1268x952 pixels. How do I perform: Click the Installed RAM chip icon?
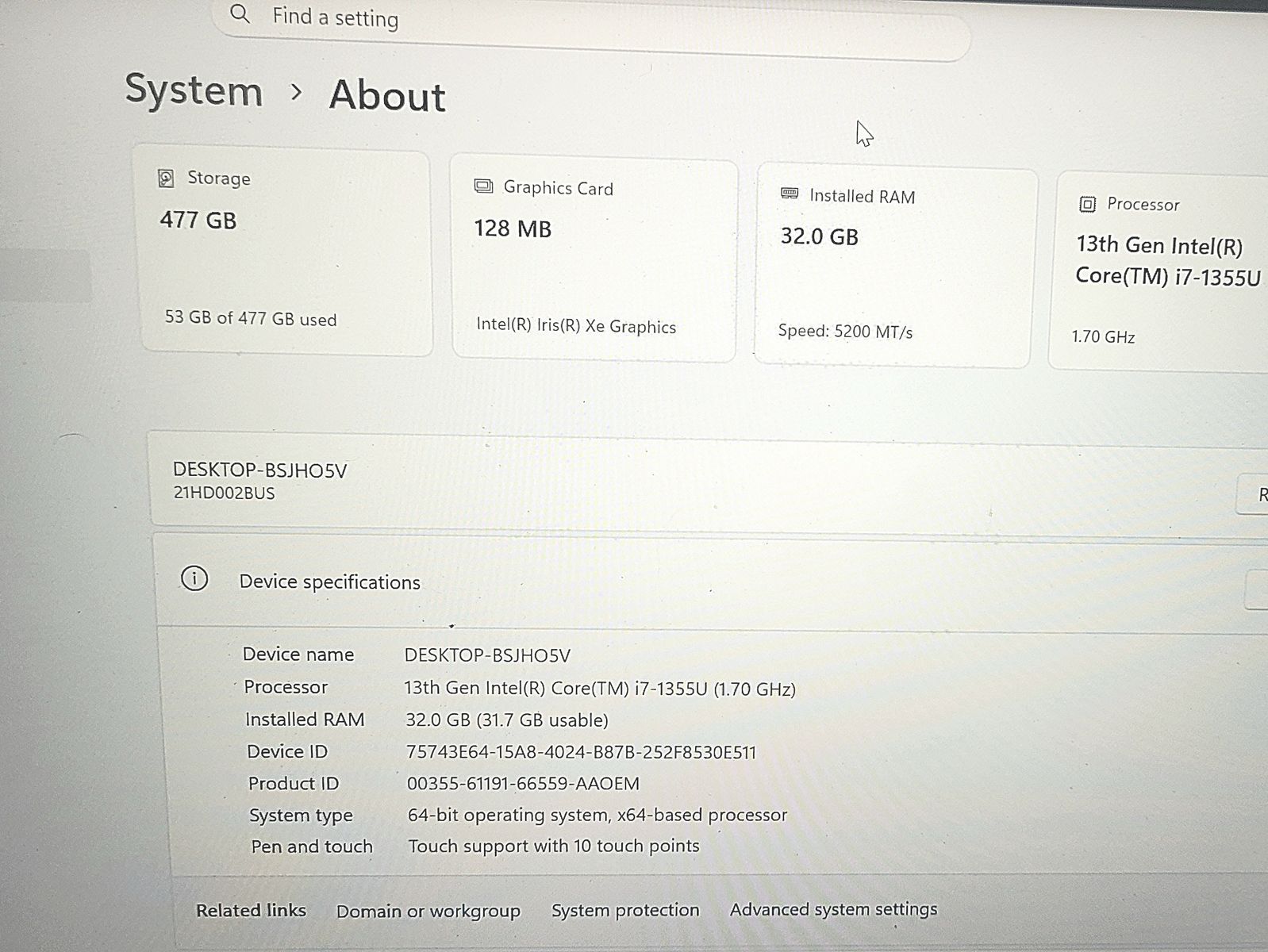pos(790,194)
